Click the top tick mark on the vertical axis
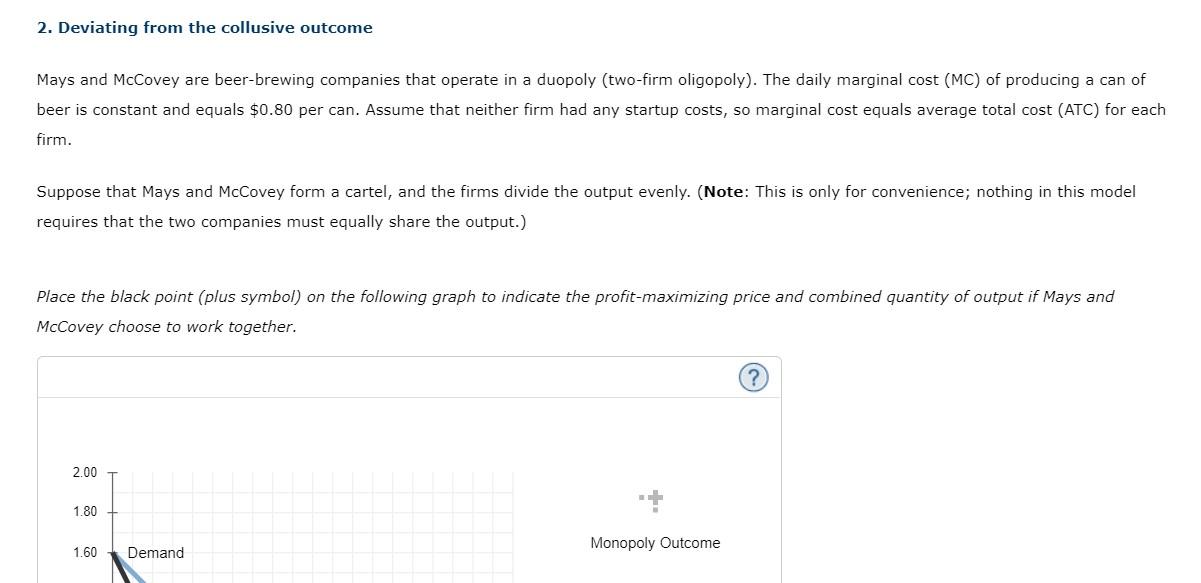The width and height of the screenshot is (1201, 583). coord(112,472)
